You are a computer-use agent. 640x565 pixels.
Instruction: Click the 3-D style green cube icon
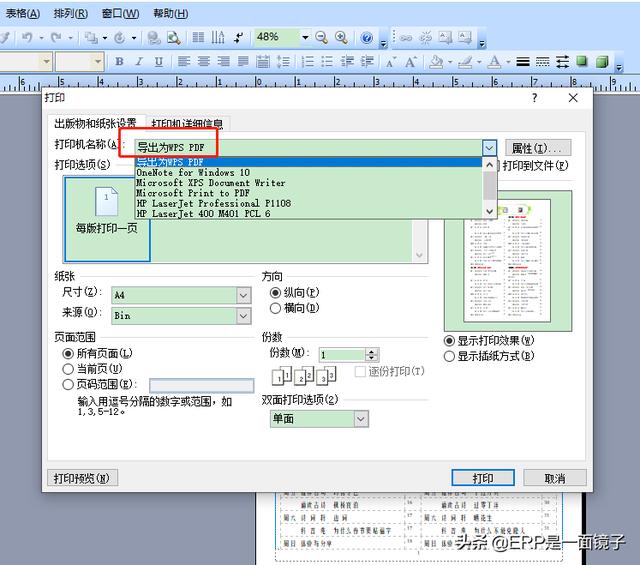pyautogui.click(x=602, y=62)
